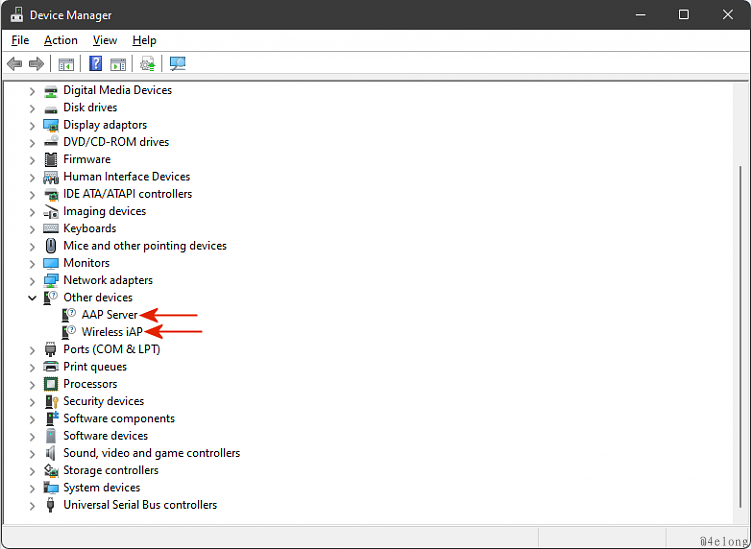Click the Disk drives icon
The width and height of the screenshot is (751, 549).
tap(51, 108)
